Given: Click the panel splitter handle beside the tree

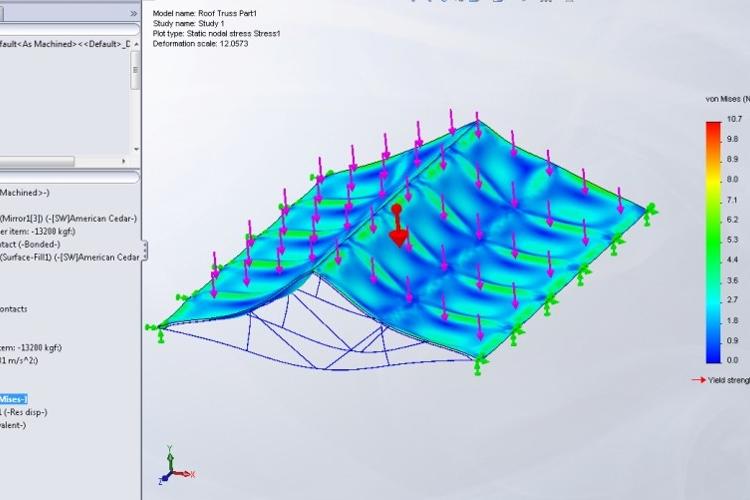Looking at the screenshot, I should point(144,251).
